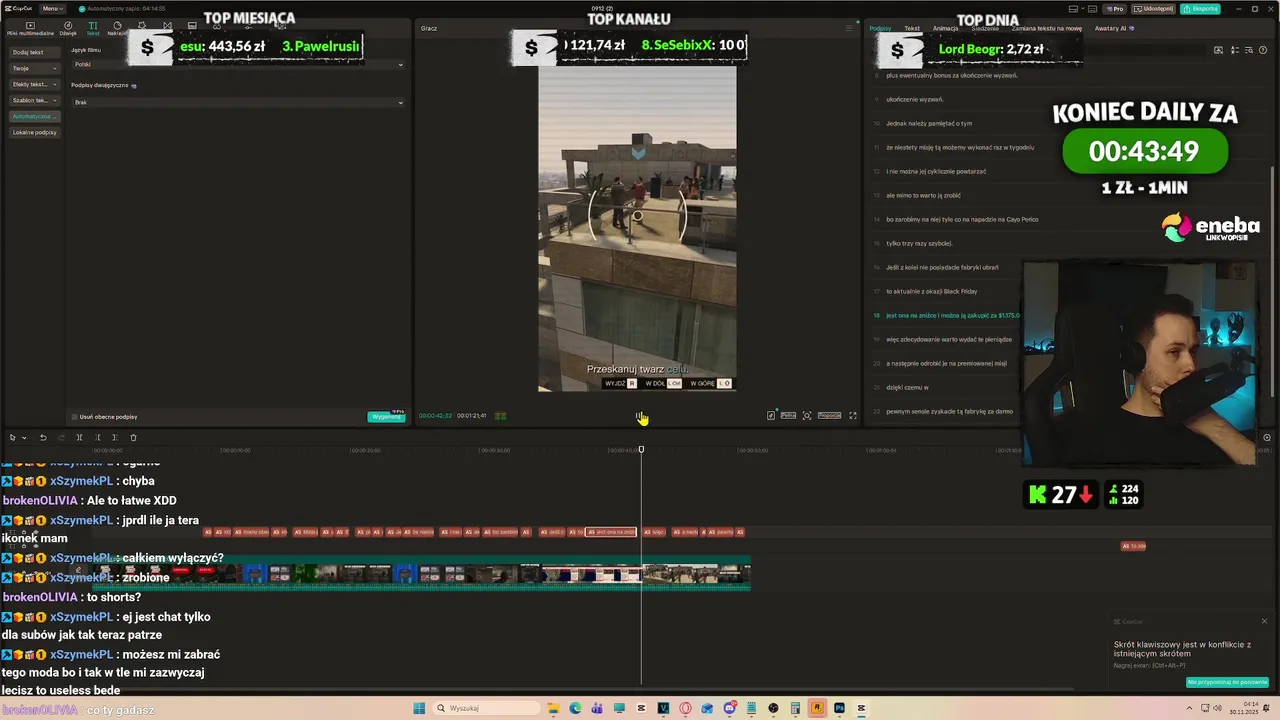Image resolution: width=1280 pixels, height=720 pixels.
Task: Switch to the Podpisy tab
Action: [x=880, y=28]
